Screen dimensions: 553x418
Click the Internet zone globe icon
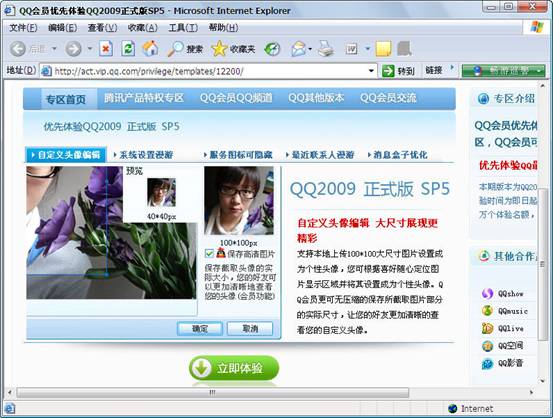tap(452, 408)
